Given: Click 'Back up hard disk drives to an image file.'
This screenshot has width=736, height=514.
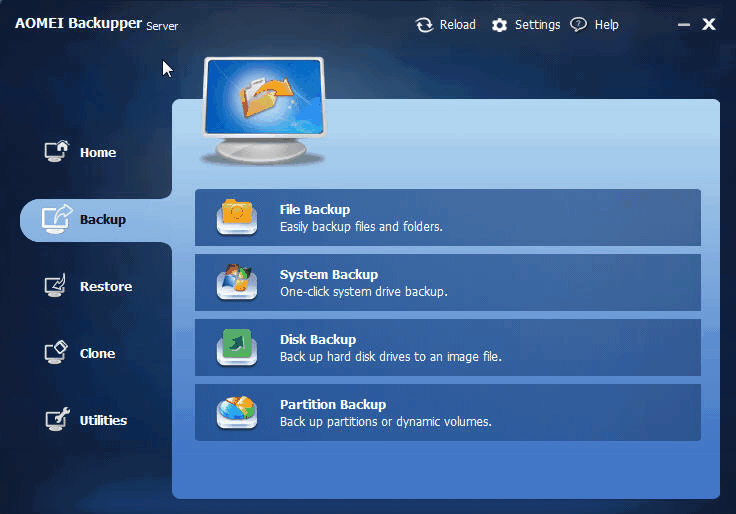Looking at the screenshot, I should (x=391, y=357).
